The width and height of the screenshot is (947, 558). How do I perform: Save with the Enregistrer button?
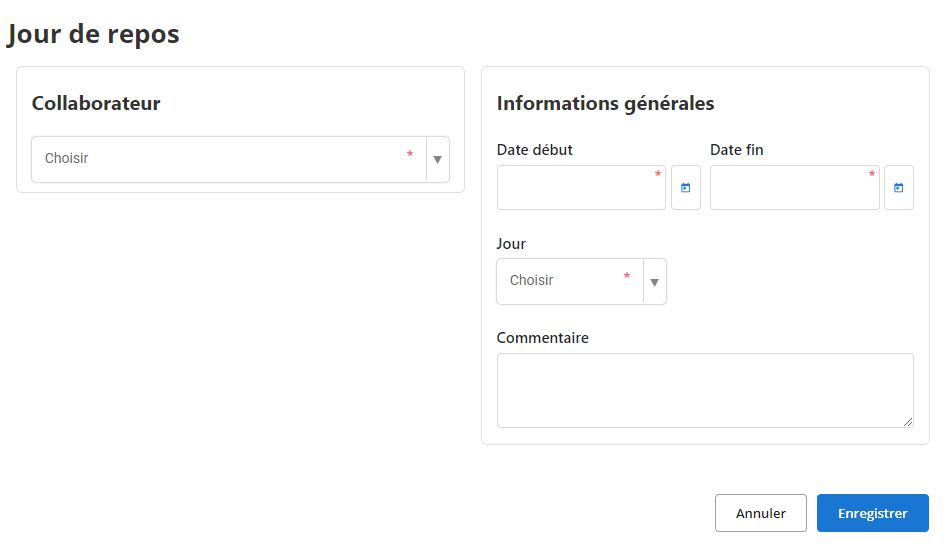[873, 513]
